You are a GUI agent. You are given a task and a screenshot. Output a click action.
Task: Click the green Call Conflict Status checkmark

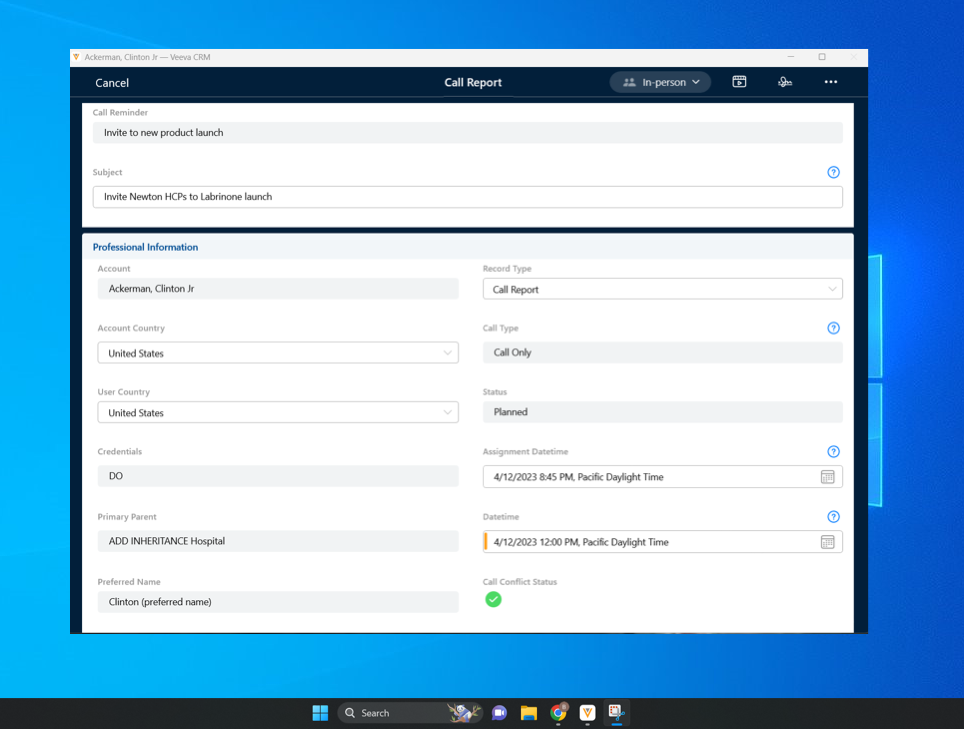click(x=493, y=600)
